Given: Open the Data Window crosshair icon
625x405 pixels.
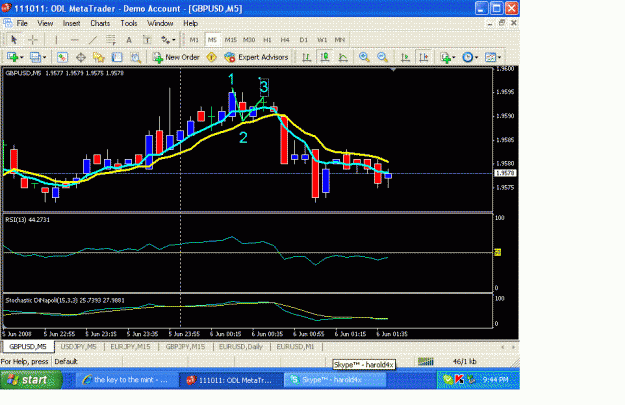Looking at the screenshot, I should tap(81, 57).
